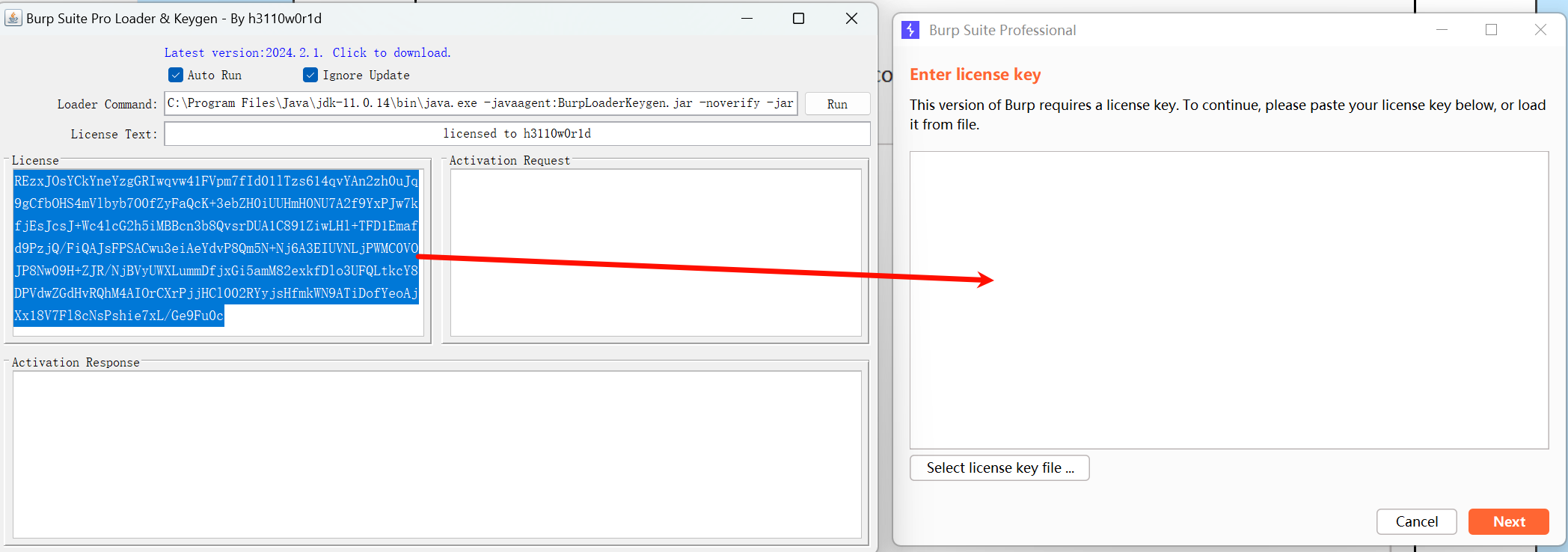The height and width of the screenshot is (552, 1568).
Task: Toggle the Ignore Update checkbox
Action: pyautogui.click(x=310, y=75)
